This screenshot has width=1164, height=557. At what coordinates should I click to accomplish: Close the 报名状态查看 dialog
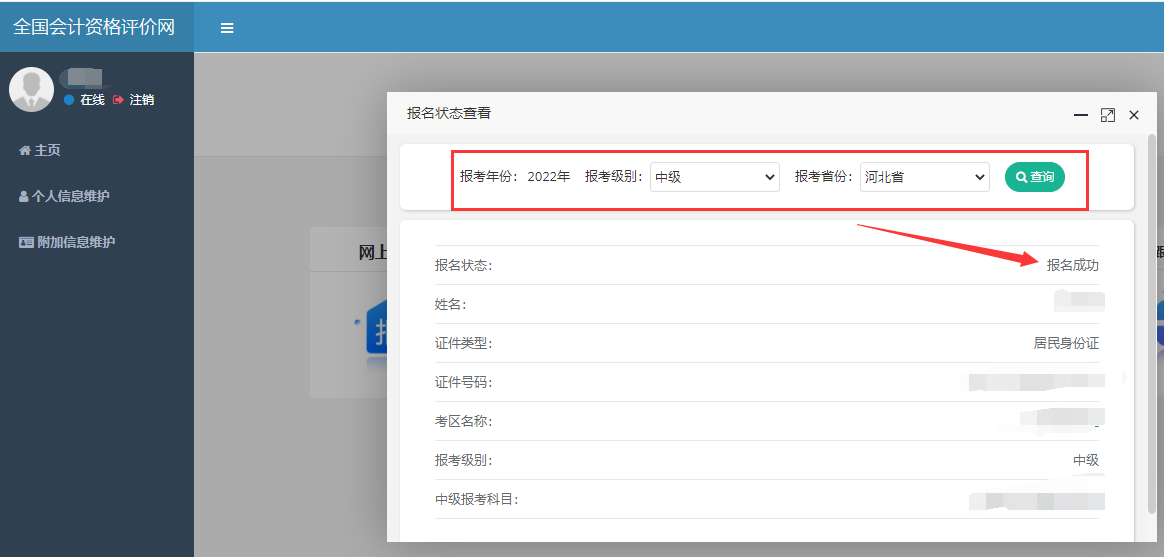[1134, 115]
